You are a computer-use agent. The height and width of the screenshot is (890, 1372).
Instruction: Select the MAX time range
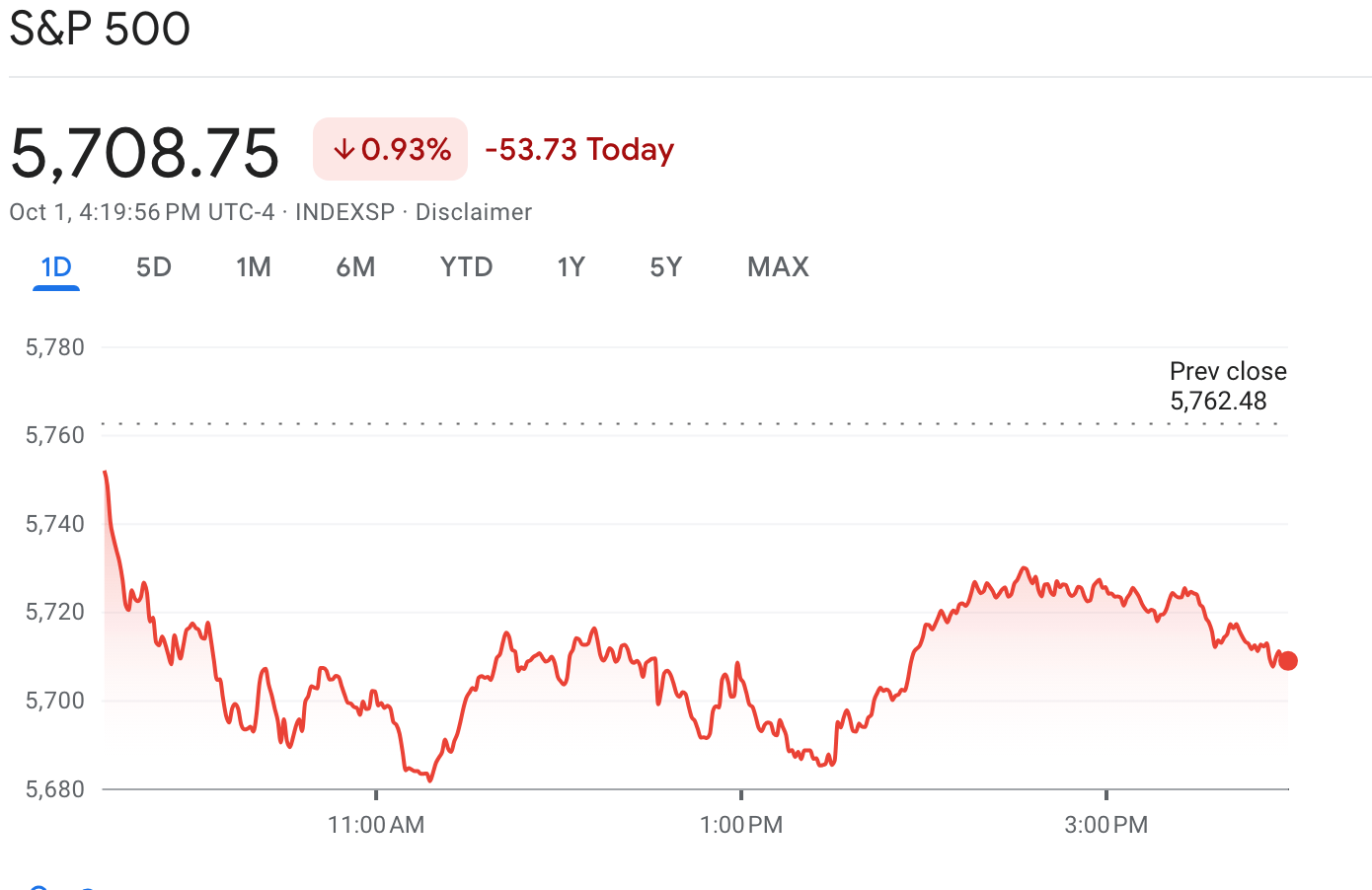(x=778, y=267)
